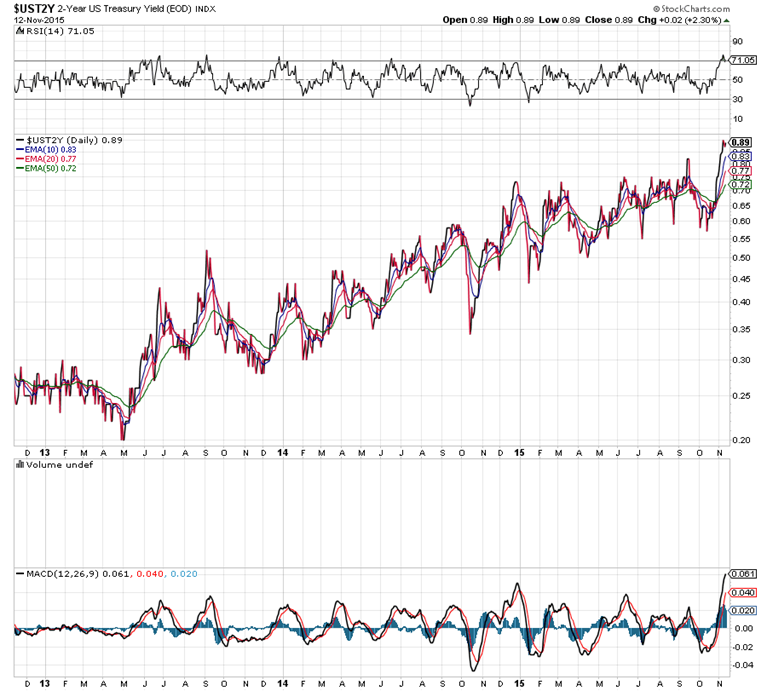The width and height of the screenshot is (767, 691).
Task: Select the green EMA(50) legend entry
Action: tap(50, 168)
